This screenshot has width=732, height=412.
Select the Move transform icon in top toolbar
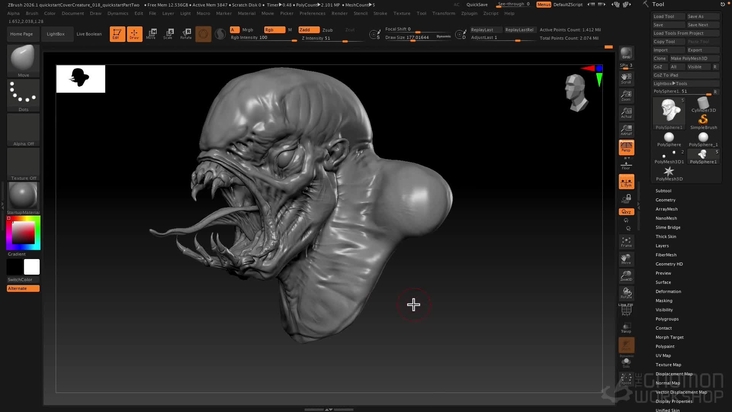(x=151, y=34)
